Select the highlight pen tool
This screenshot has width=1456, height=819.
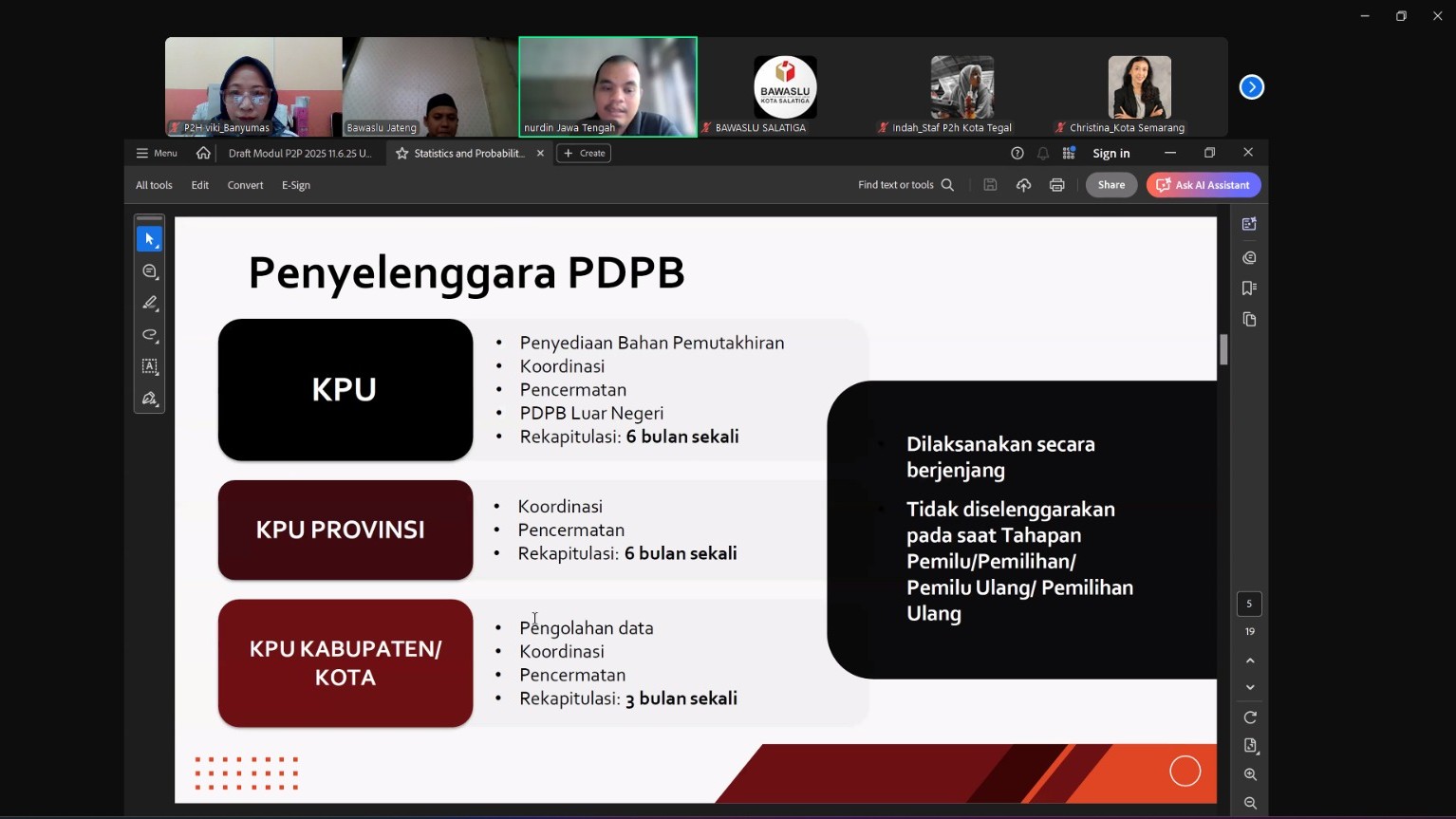(x=149, y=304)
